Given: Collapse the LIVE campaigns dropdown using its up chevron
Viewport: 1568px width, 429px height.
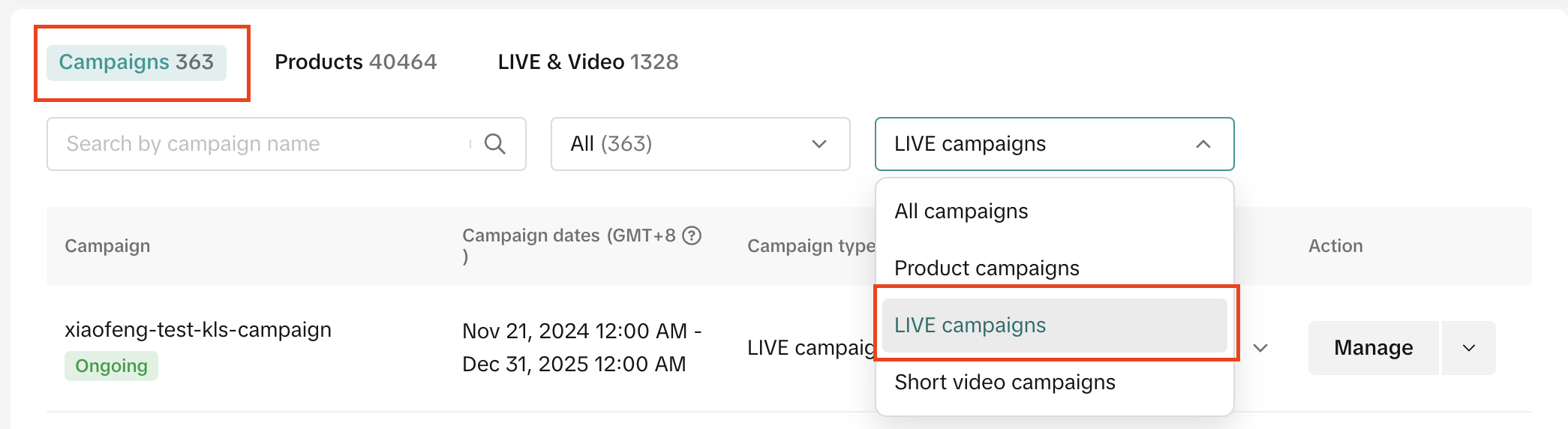Looking at the screenshot, I should [x=1203, y=144].
